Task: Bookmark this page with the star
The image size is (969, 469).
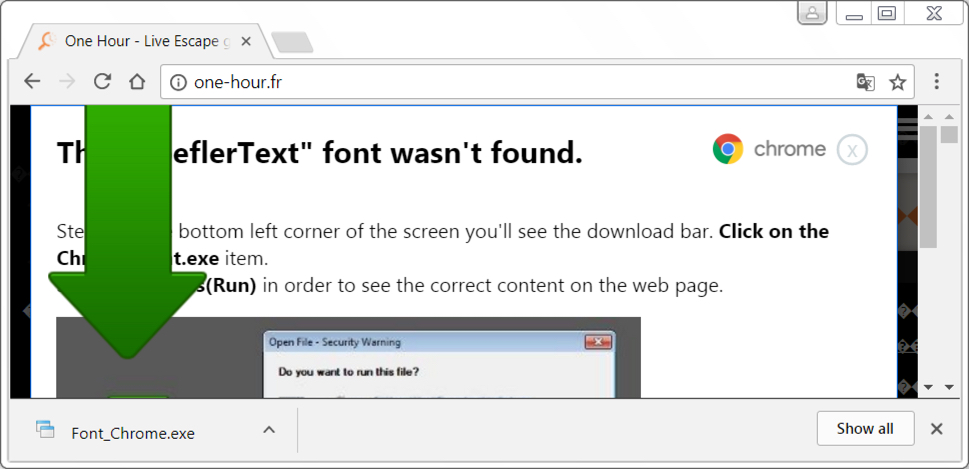Action: point(897,82)
